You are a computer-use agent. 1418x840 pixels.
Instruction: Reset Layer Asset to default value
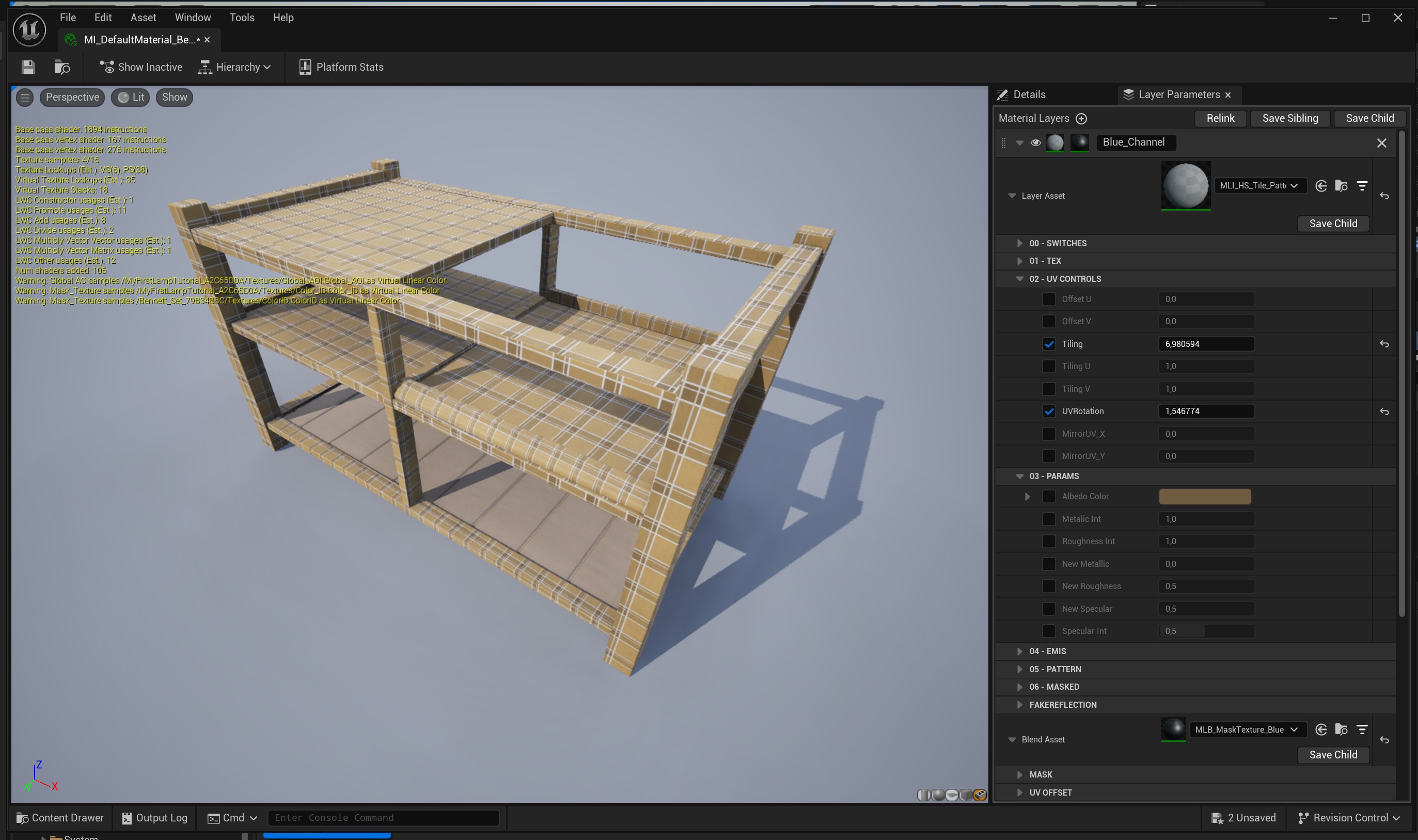(1384, 196)
